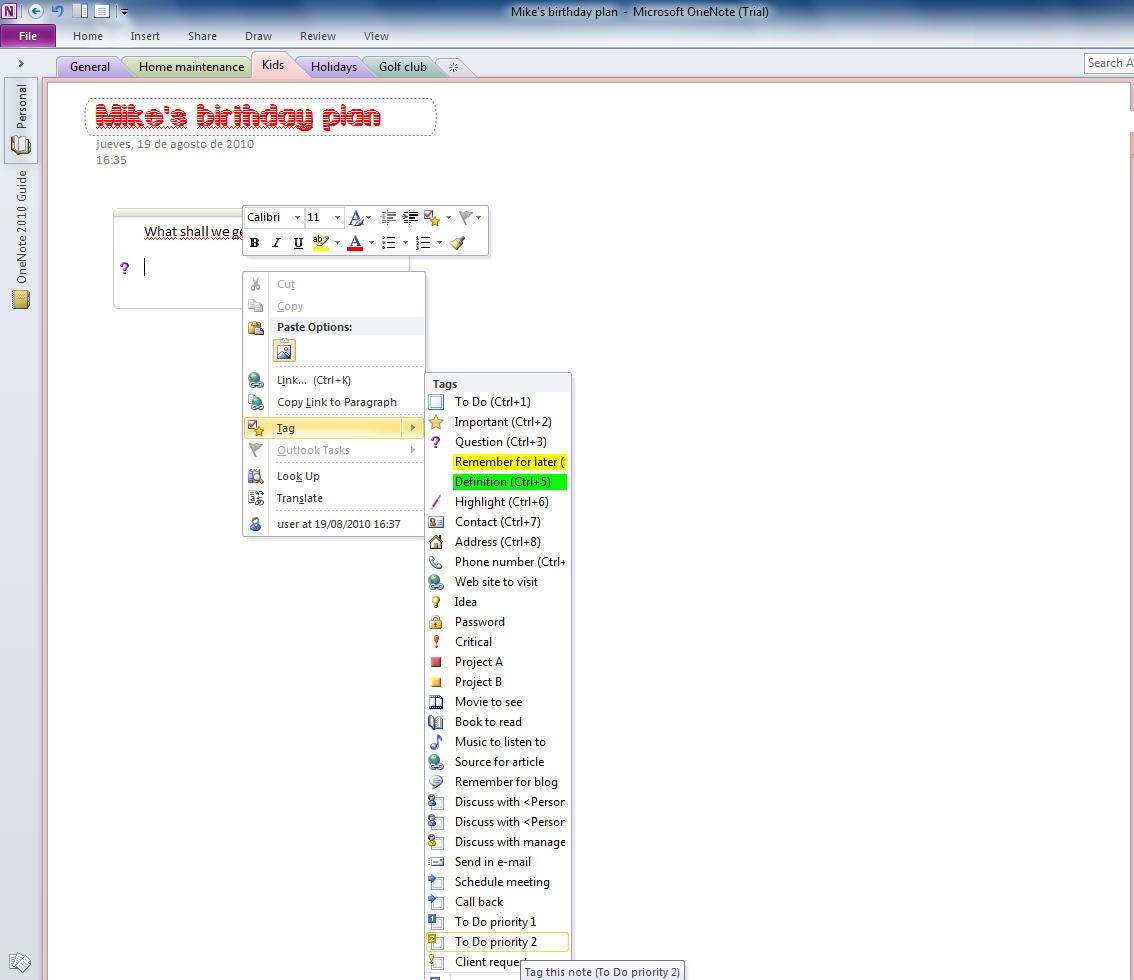This screenshot has width=1134, height=980.
Task: Select the Critical exclamation tag
Action: [x=498, y=642]
